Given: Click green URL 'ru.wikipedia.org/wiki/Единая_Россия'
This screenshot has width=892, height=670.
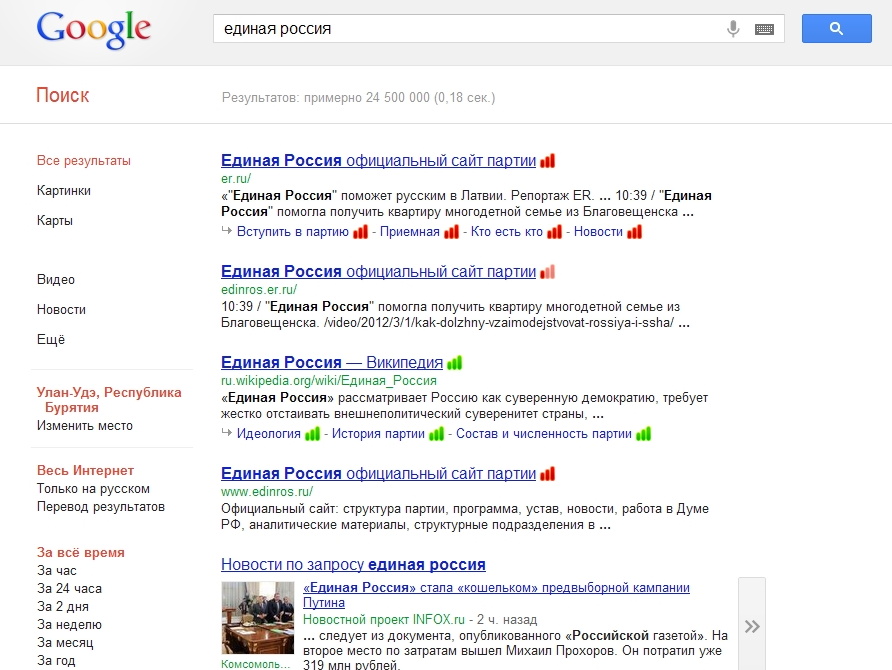Looking at the screenshot, I should (x=329, y=381).
